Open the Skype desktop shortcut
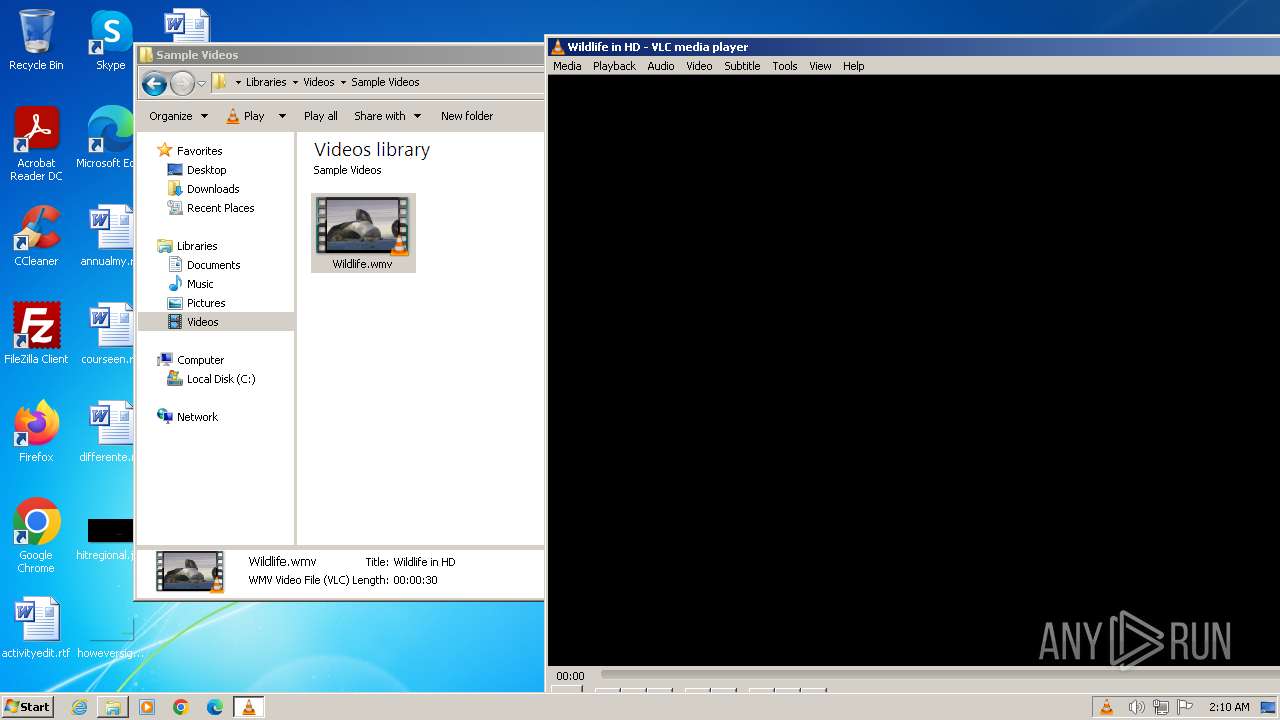This screenshot has width=1280, height=720. click(111, 40)
